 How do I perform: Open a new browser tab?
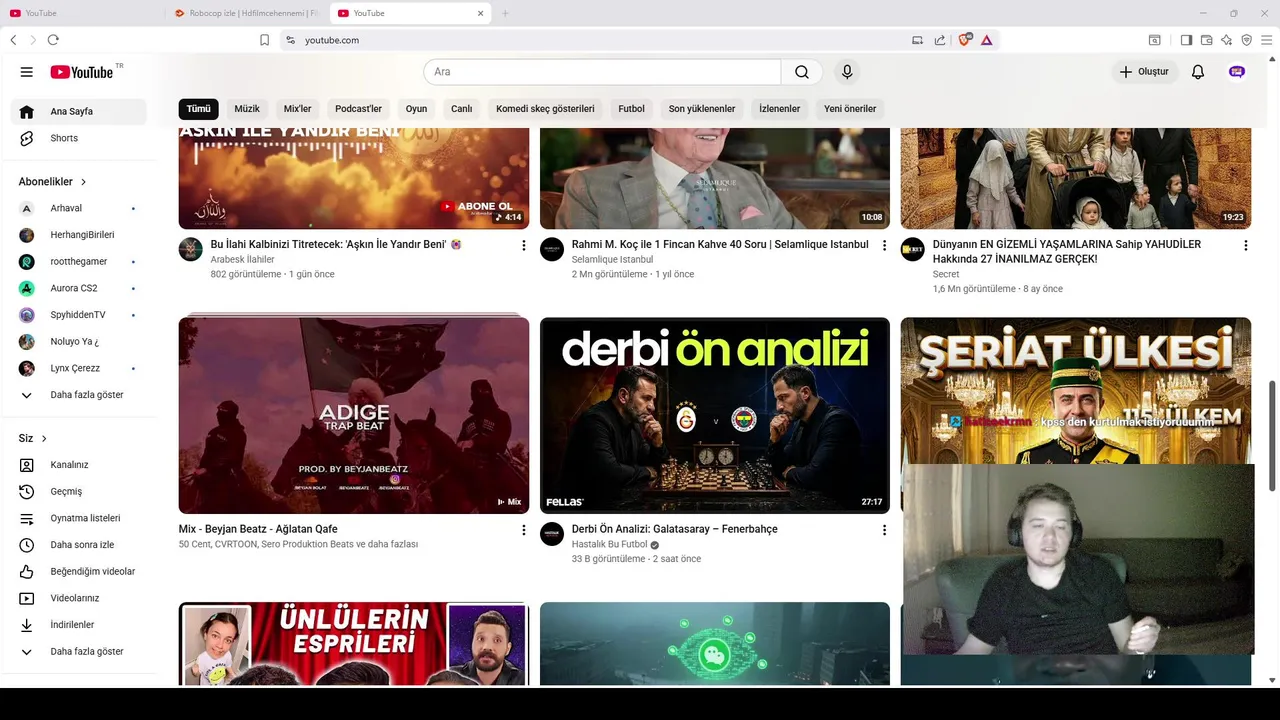pyautogui.click(x=505, y=13)
